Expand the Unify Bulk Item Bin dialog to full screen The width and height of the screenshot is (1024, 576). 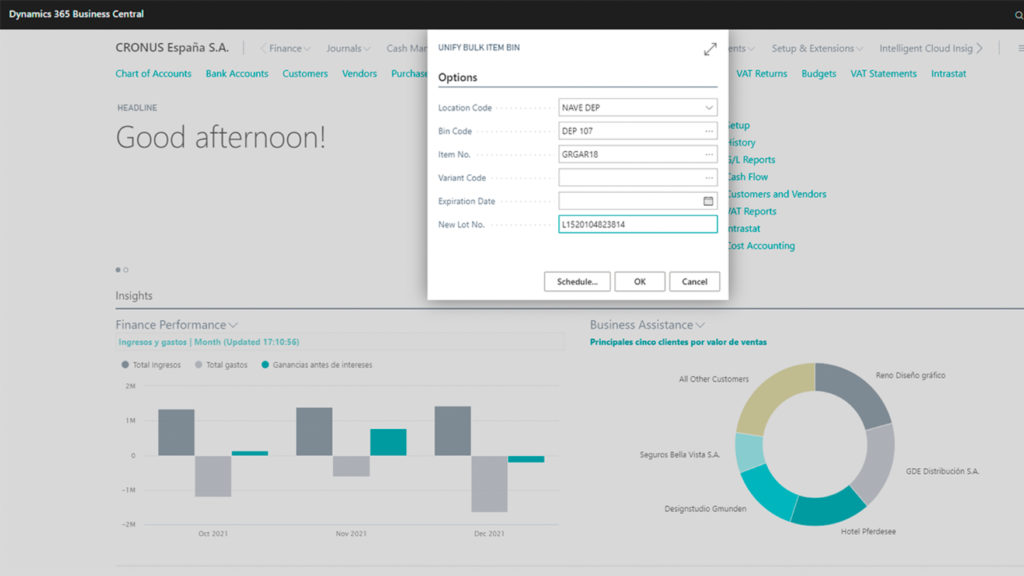pos(710,49)
